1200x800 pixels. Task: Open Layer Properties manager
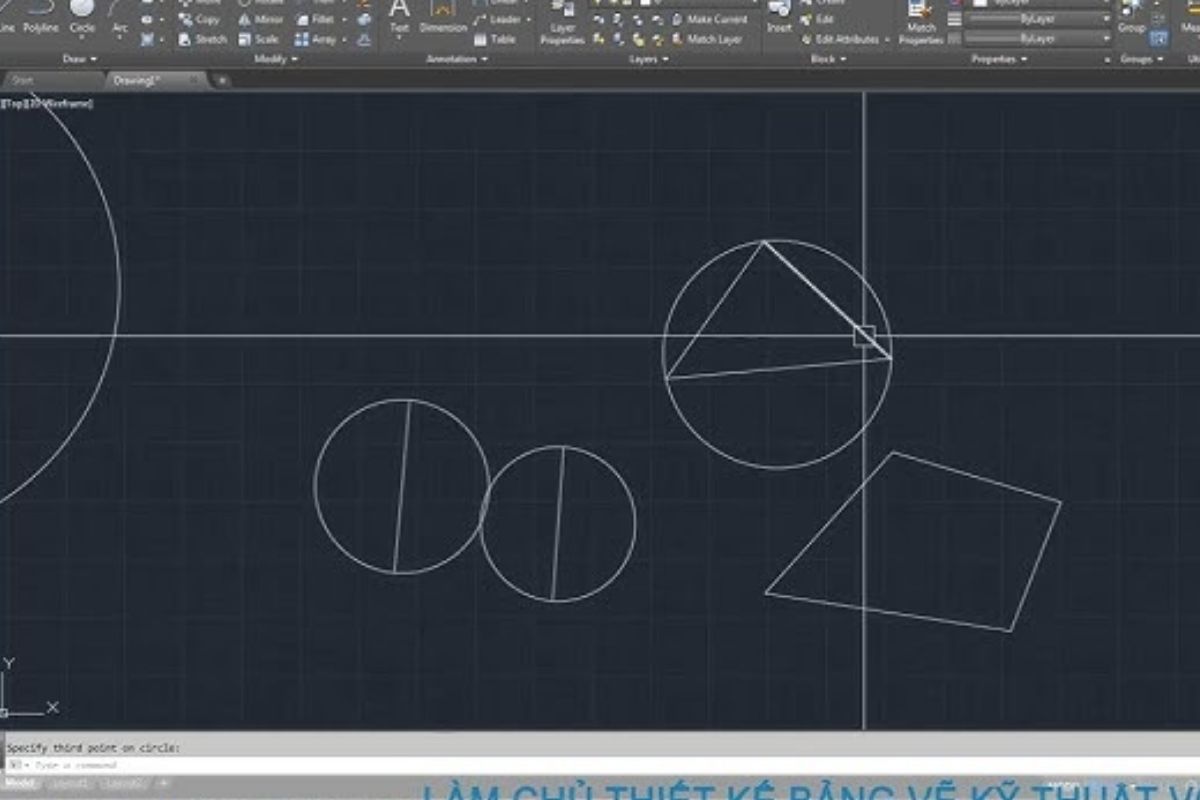(563, 24)
